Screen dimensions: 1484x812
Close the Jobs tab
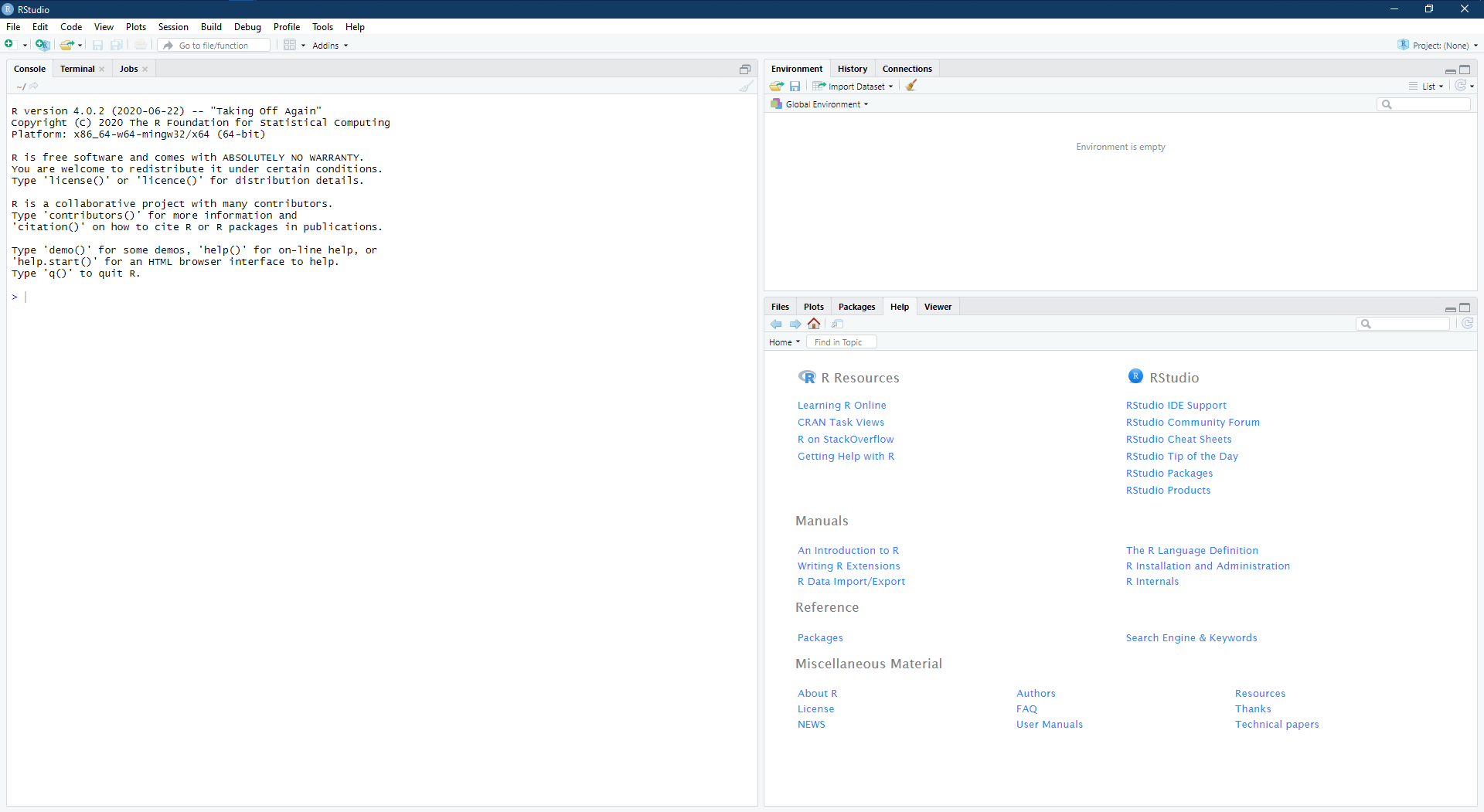145,69
